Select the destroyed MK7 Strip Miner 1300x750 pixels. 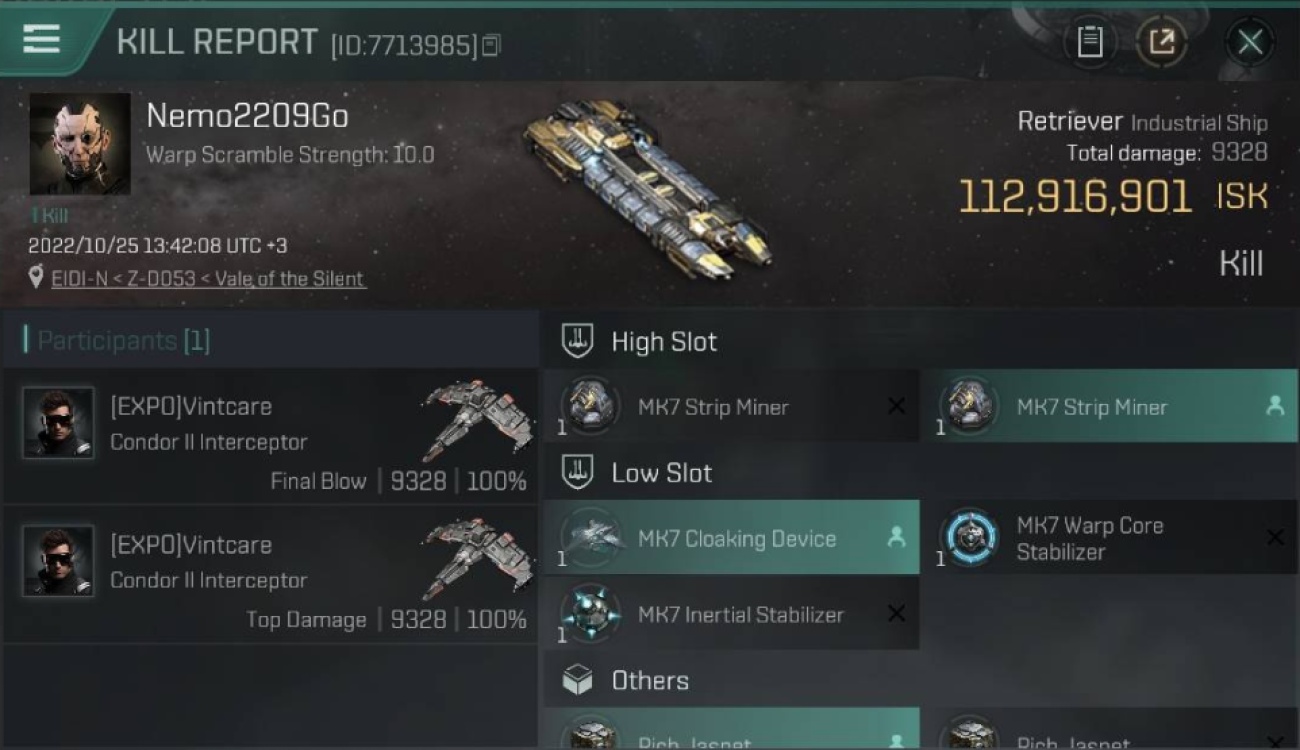731,407
